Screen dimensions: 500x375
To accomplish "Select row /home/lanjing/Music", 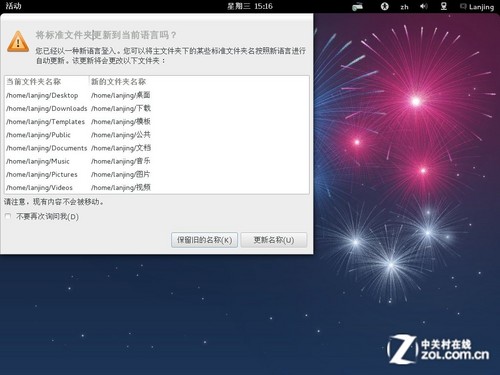I will pos(157,161).
